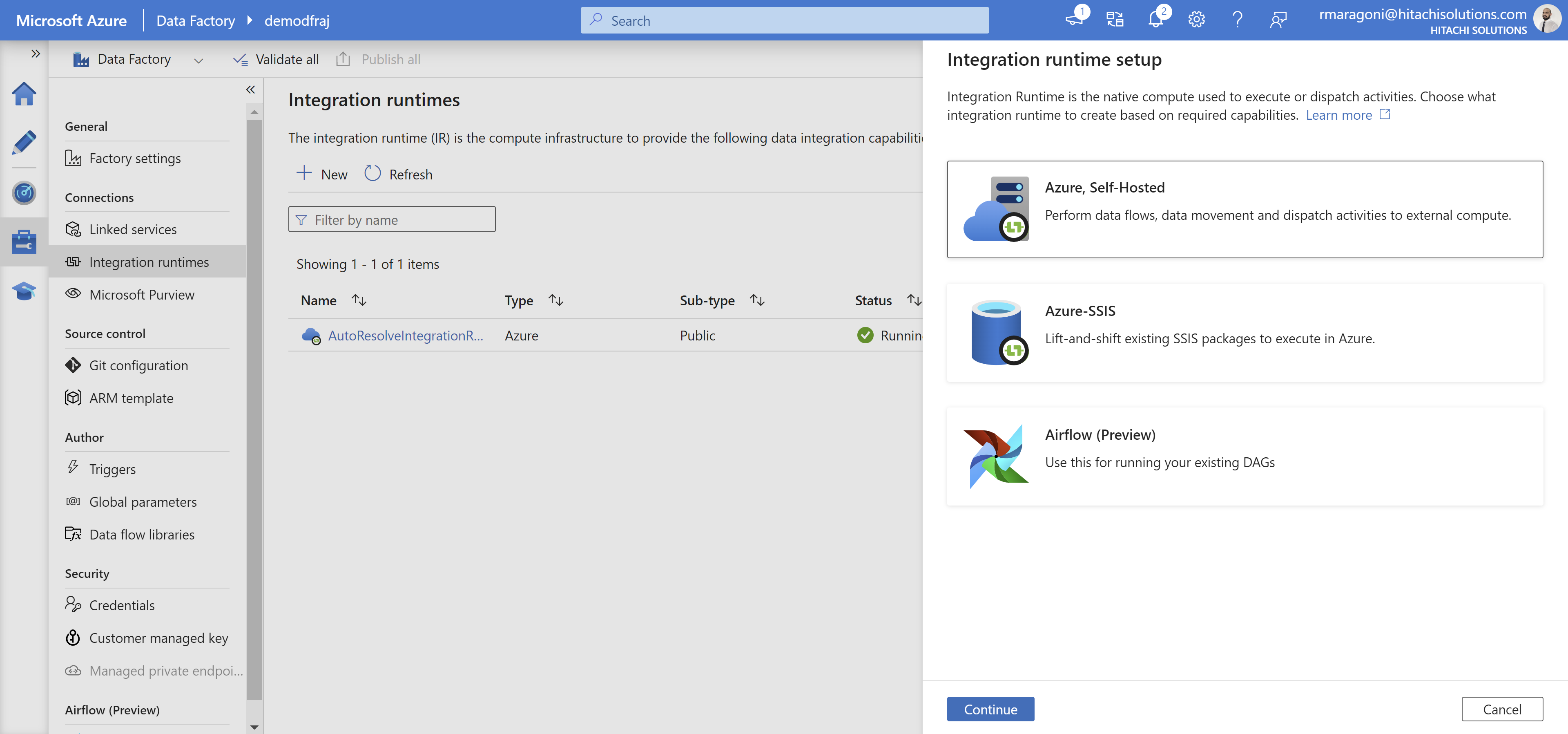Image resolution: width=1568 pixels, height=734 pixels.
Task: Select the Azure-SSIS option card
Action: 1244,333
